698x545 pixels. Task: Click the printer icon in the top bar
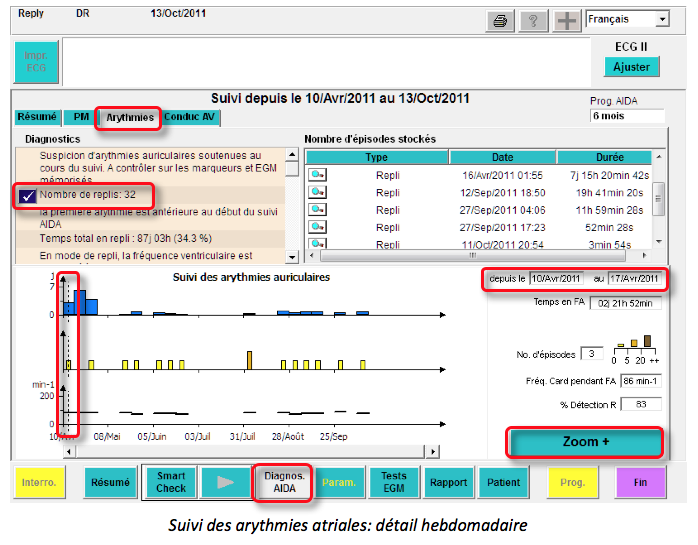coord(502,21)
